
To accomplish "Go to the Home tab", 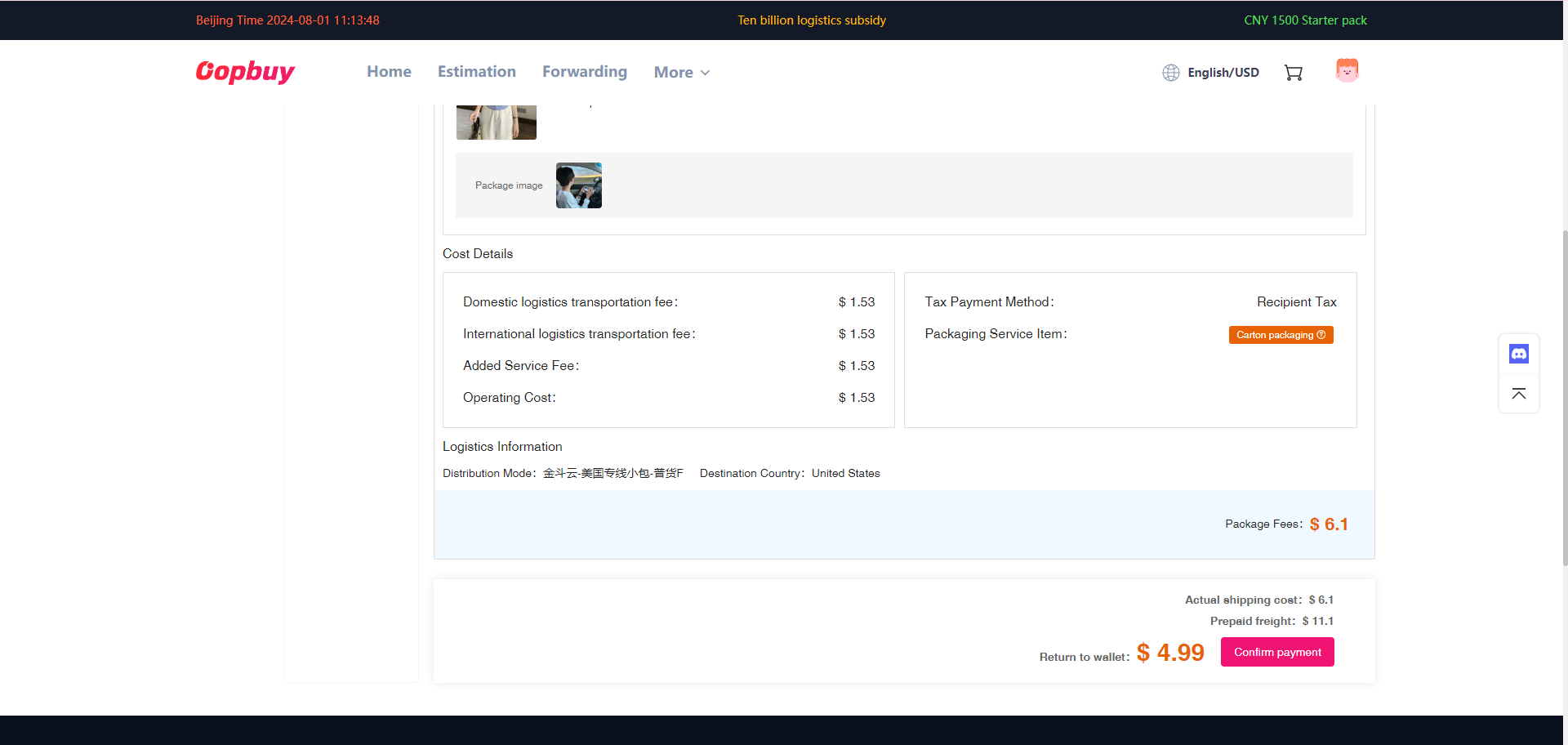I will click(389, 72).
